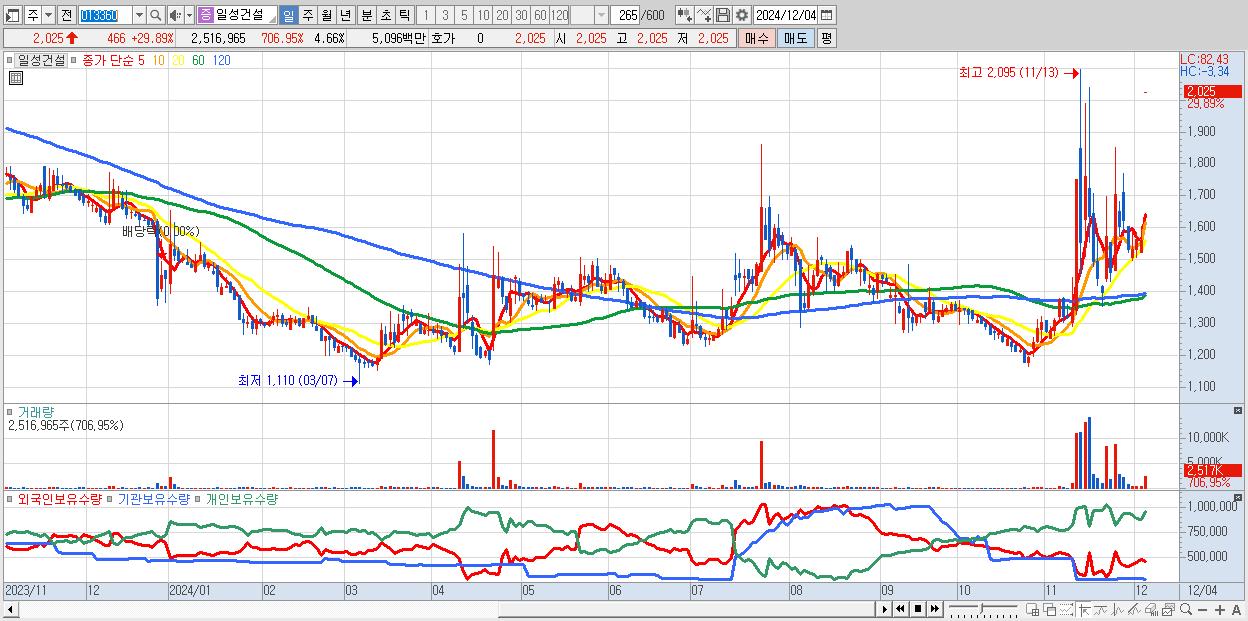Click the 평 button next to 매도
The width and height of the screenshot is (1248, 621).
pos(826,38)
